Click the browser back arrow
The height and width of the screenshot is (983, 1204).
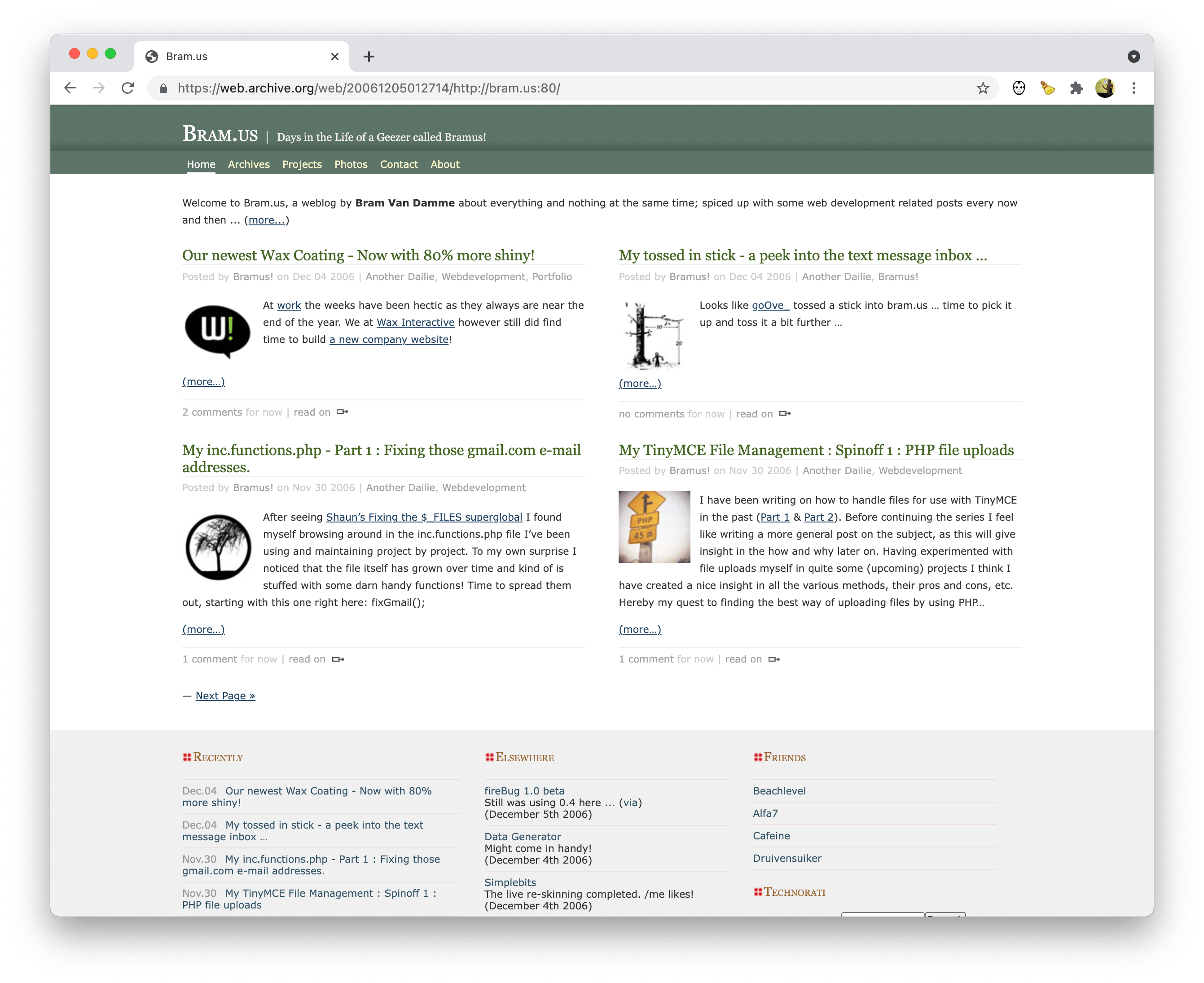click(70, 88)
